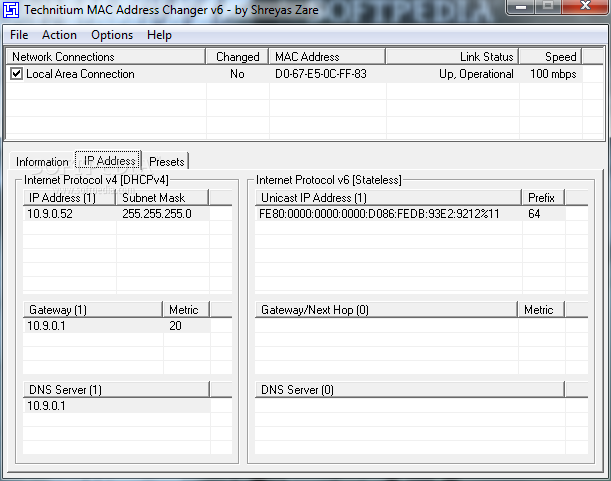Select the IP Address tab
Image resolution: width=611 pixels, height=481 pixels.
click(x=108, y=160)
